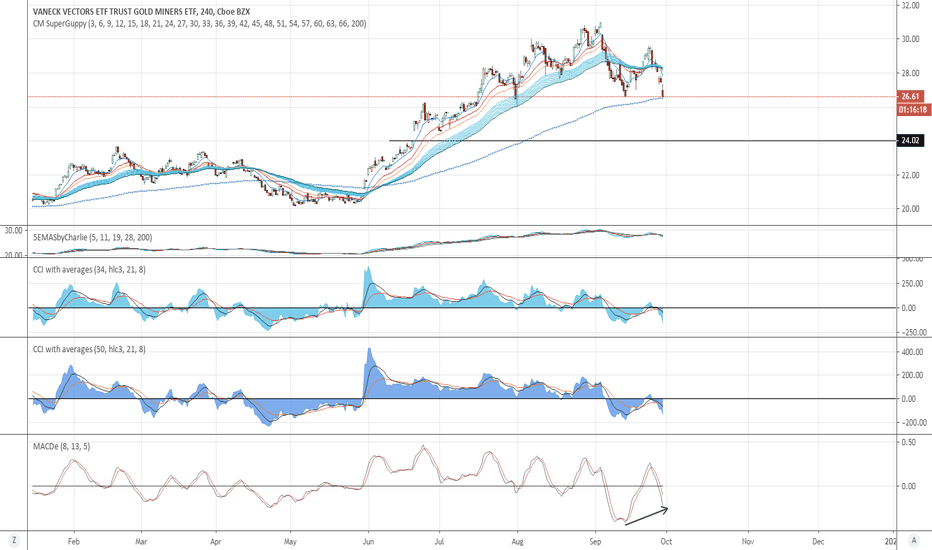Screen dimensions: 932x550
Task: Click the Jul label on the time axis
Action: coord(439,542)
